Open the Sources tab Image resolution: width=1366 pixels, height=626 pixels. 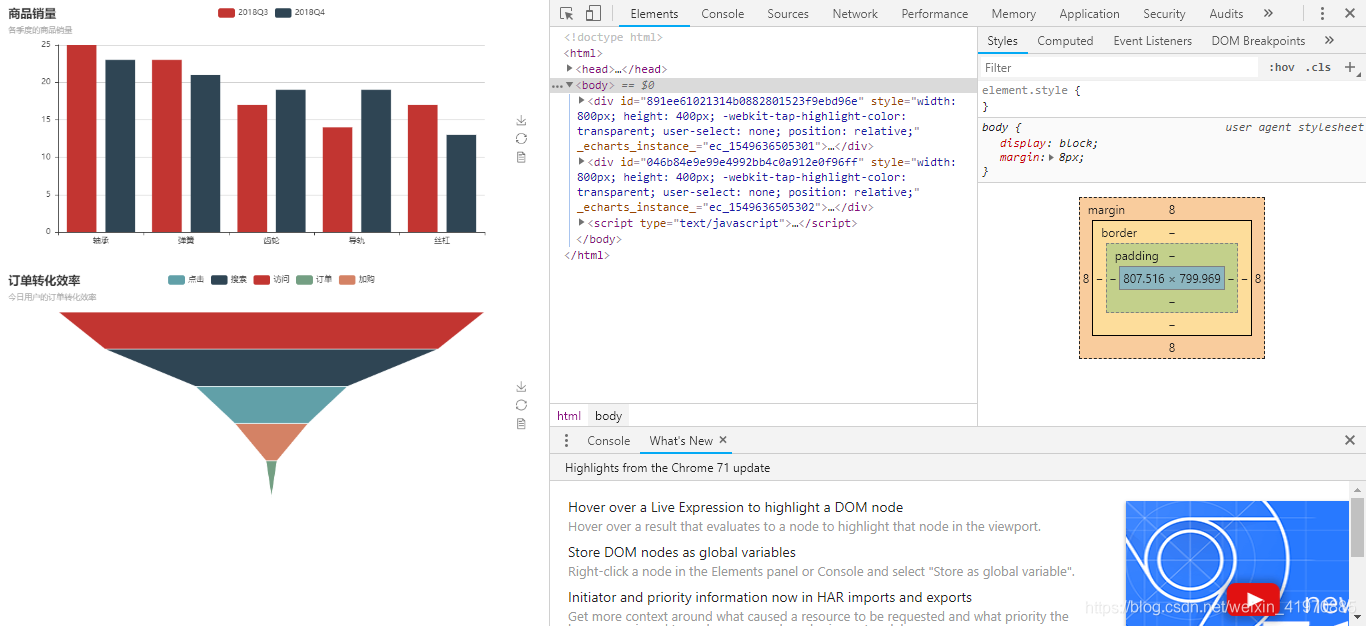[x=788, y=13]
